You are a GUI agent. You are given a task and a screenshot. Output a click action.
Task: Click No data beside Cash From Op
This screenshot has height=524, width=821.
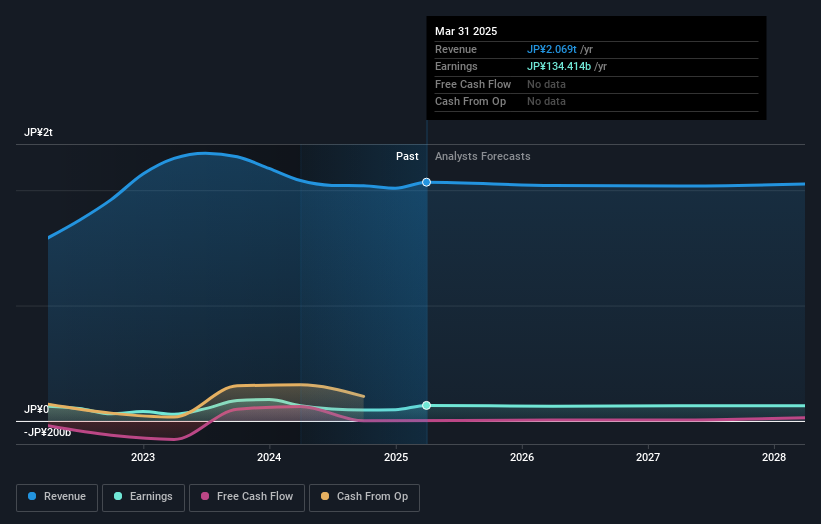click(546, 102)
